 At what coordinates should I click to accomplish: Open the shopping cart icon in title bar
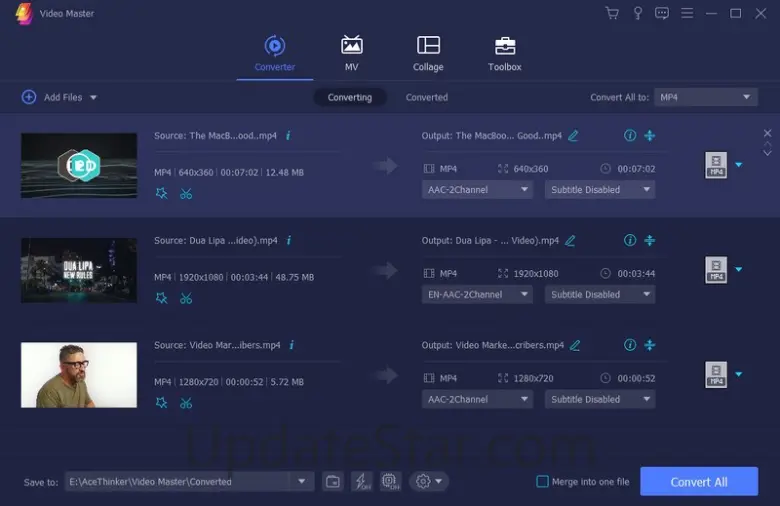(612, 14)
